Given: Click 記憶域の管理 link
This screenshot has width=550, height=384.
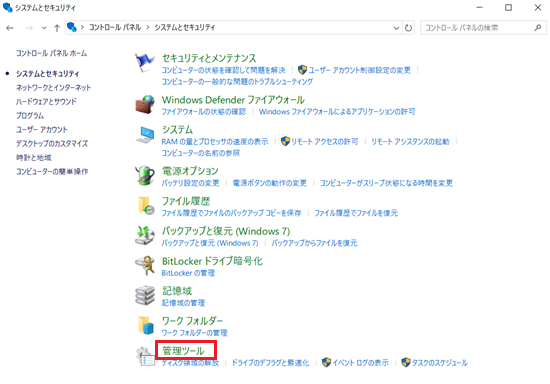Looking at the screenshot, I should [183, 303].
